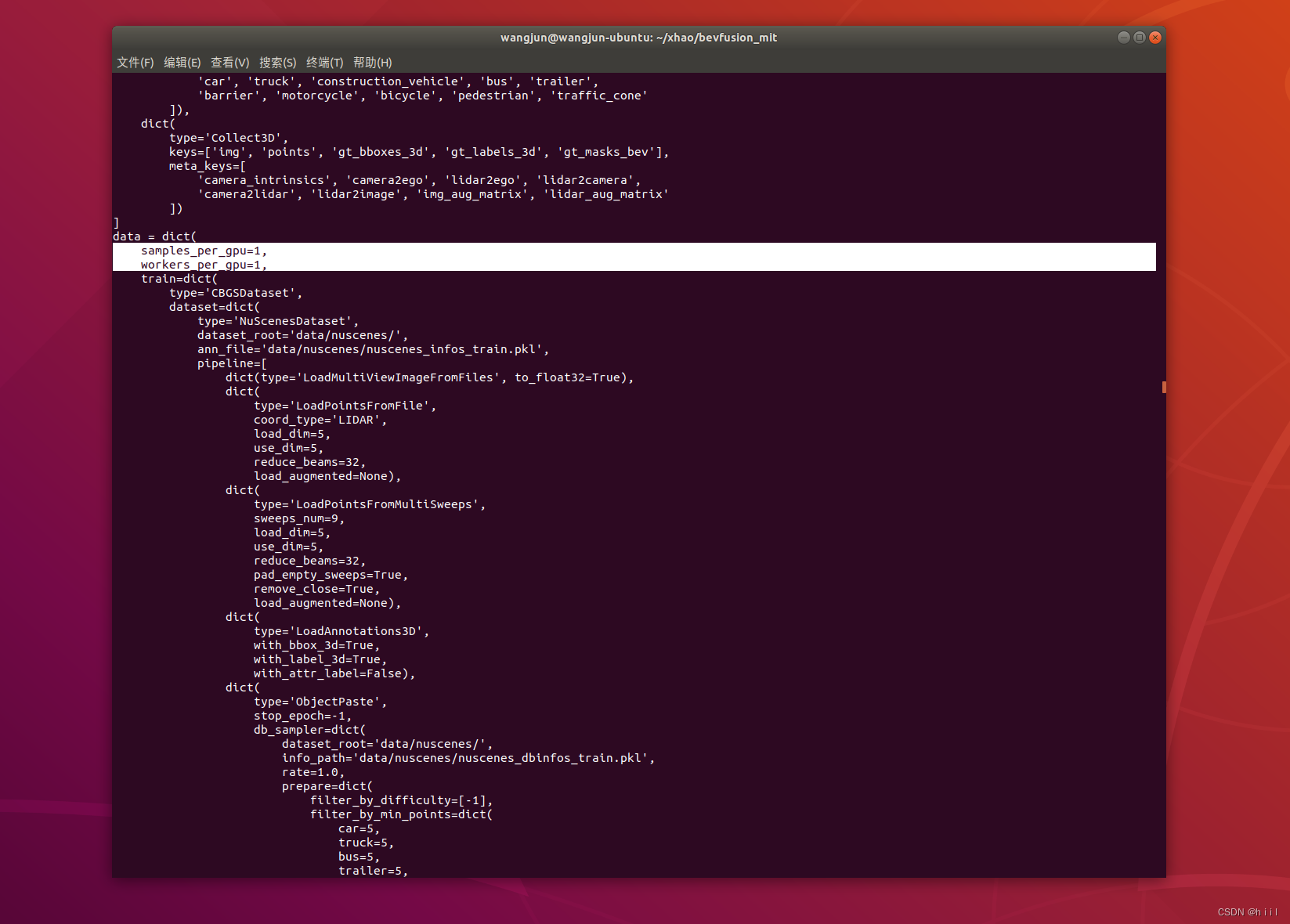This screenshot has height=924, width=1290.
Task: Click the 'camera_intrinsics', 'camera2ego' line
Action: coord(419,180)
